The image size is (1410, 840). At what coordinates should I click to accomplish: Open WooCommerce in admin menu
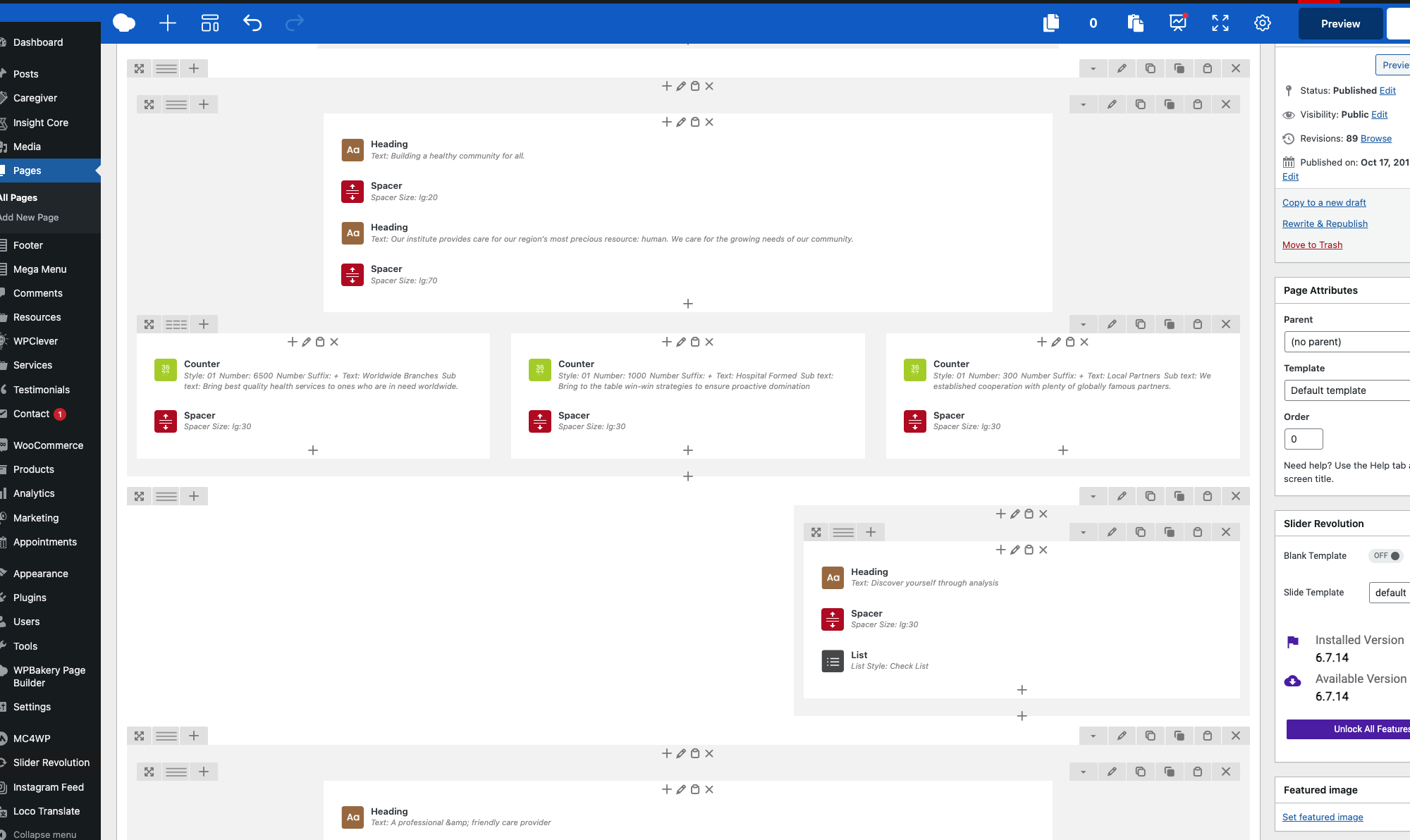point(48,445)
